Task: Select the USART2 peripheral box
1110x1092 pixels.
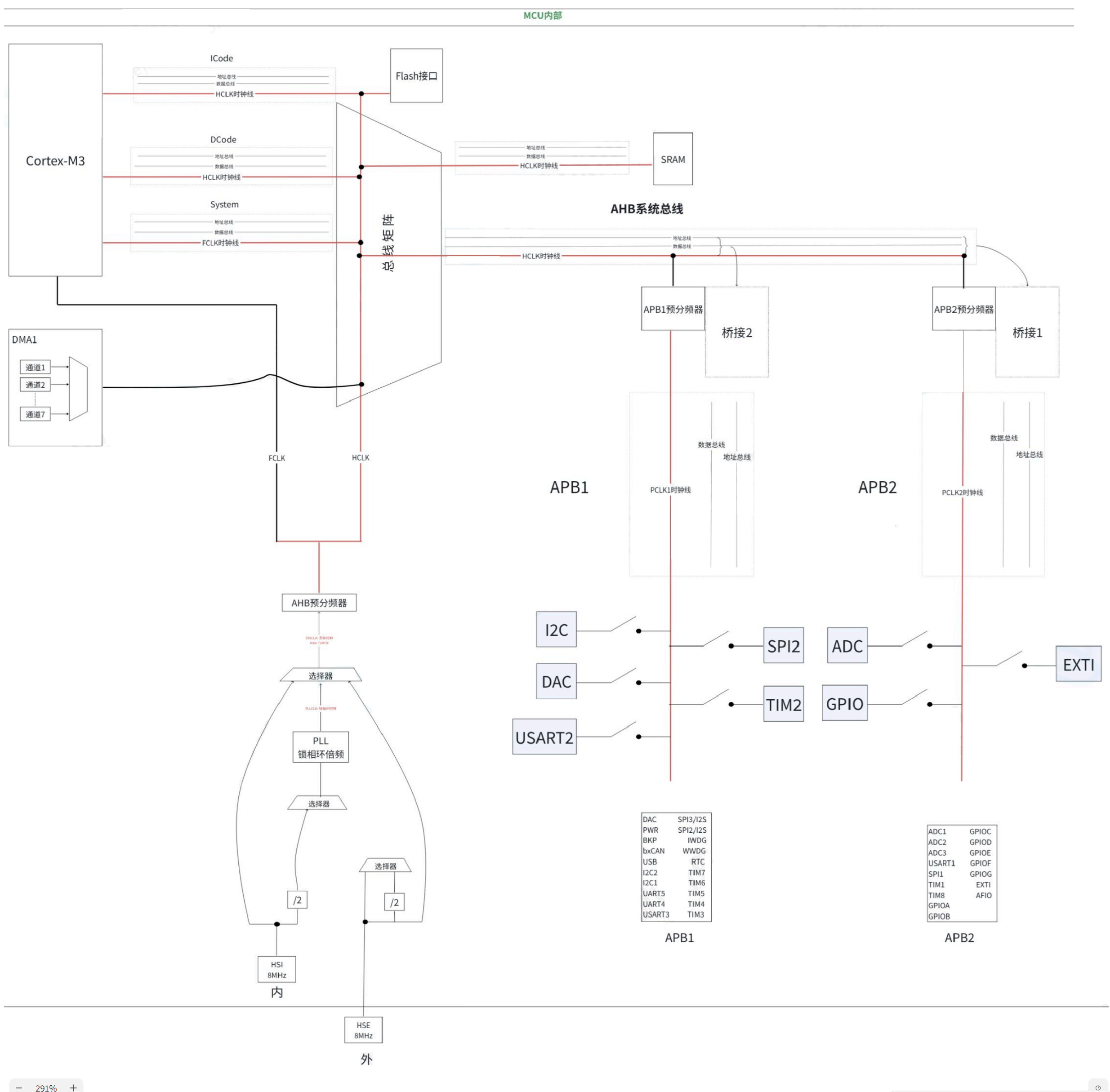Action: pos(544,737)
